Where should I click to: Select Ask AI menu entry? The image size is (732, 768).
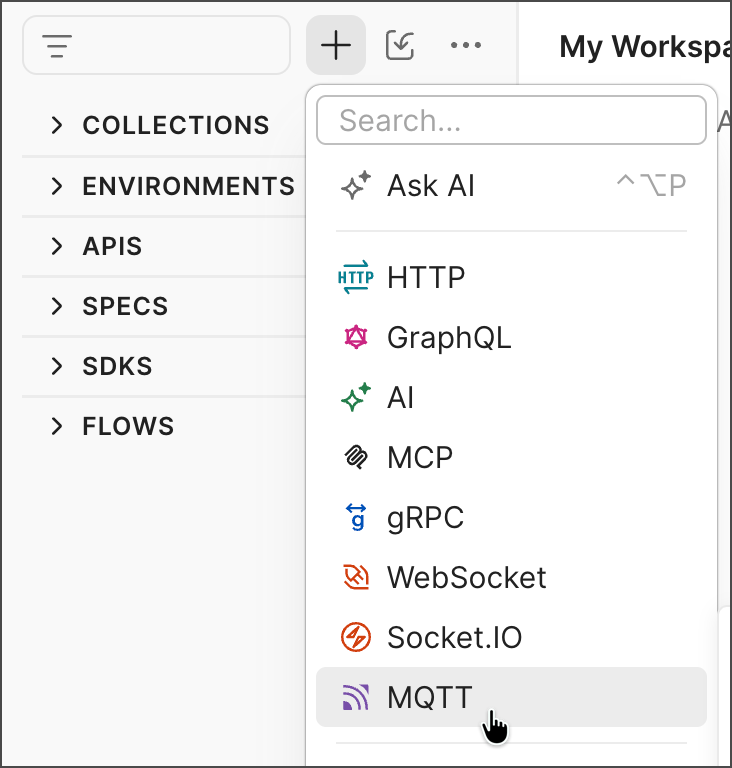[x=512, y=186]
